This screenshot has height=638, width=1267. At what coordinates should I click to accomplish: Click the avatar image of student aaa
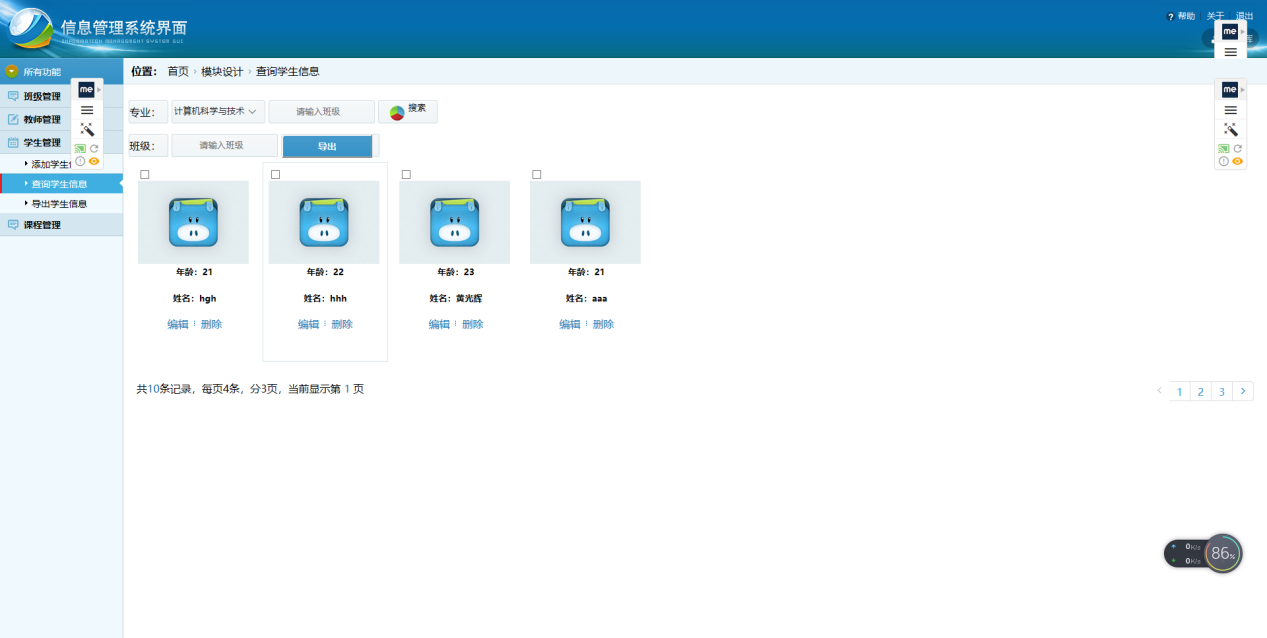(585, 222)
